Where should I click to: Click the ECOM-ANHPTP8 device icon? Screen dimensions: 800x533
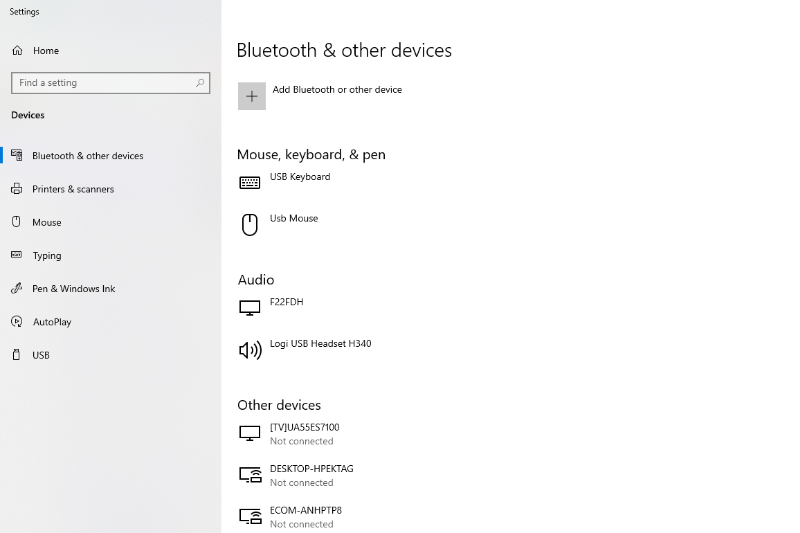tap(250, 516)
